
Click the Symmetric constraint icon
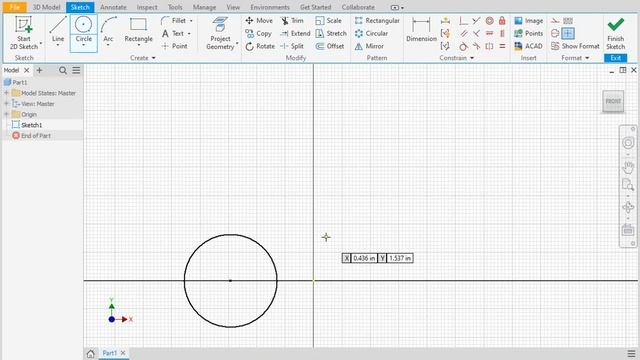tap(489, 47)
